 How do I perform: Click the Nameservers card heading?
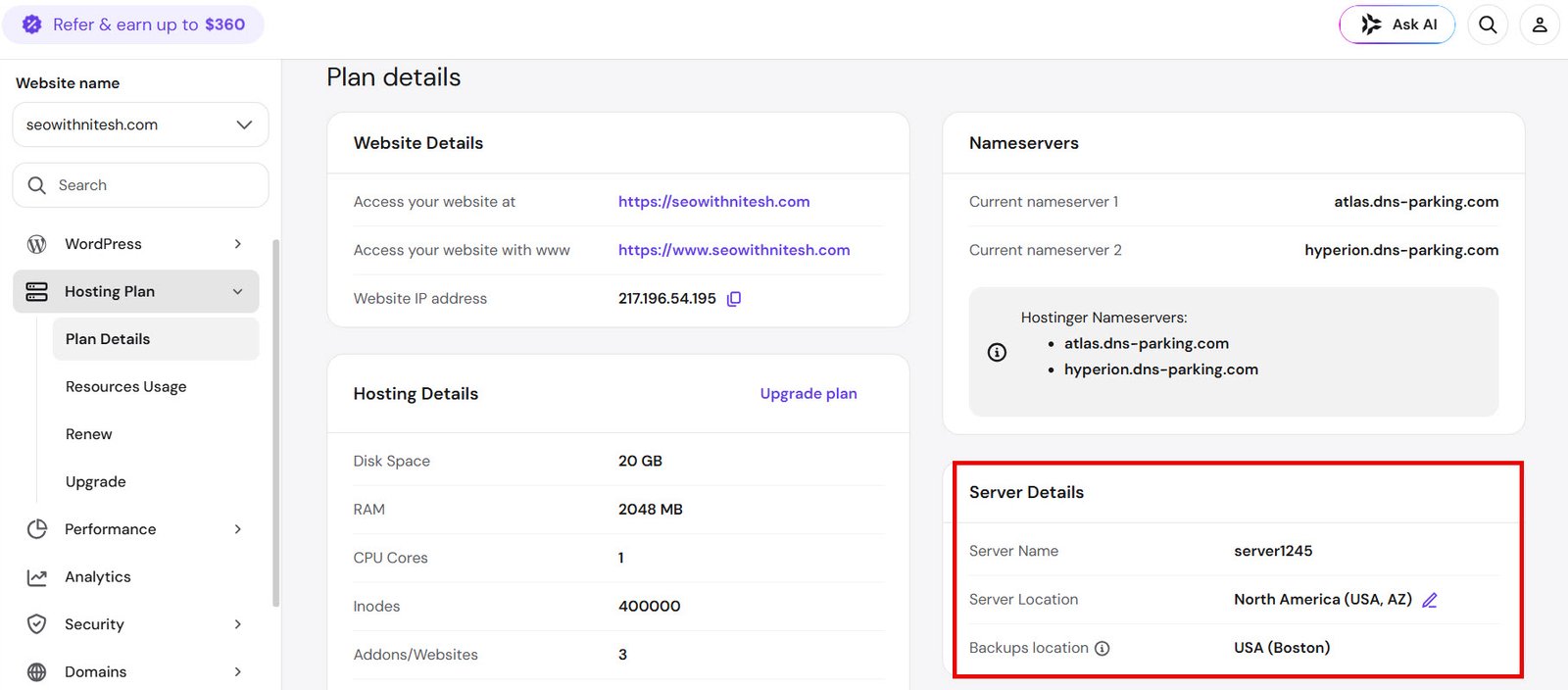pyautogui.click(x=1024, y=143)
